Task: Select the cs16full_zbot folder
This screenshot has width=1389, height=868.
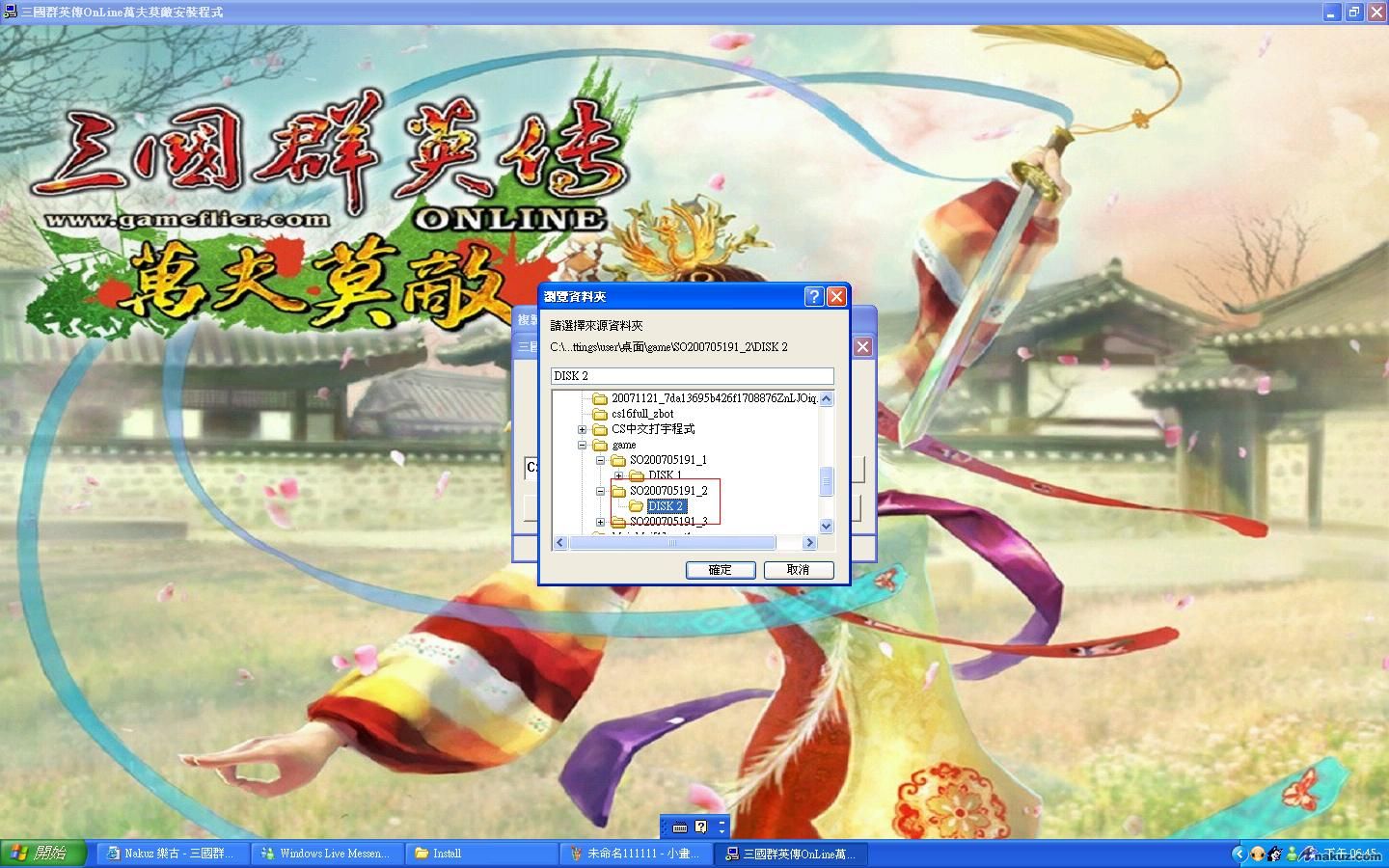Action: [642, 414]
